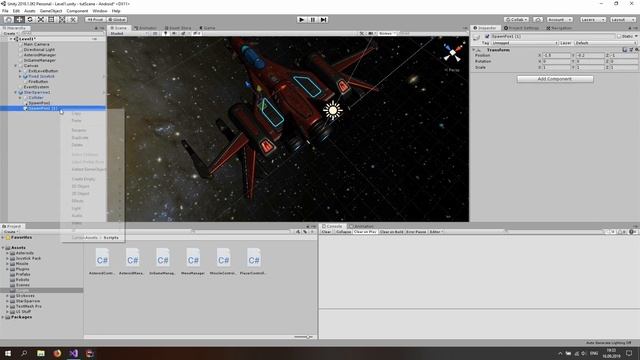Open Firefox from taskbar
Screen dimensions: 640x360
point(57,353)
